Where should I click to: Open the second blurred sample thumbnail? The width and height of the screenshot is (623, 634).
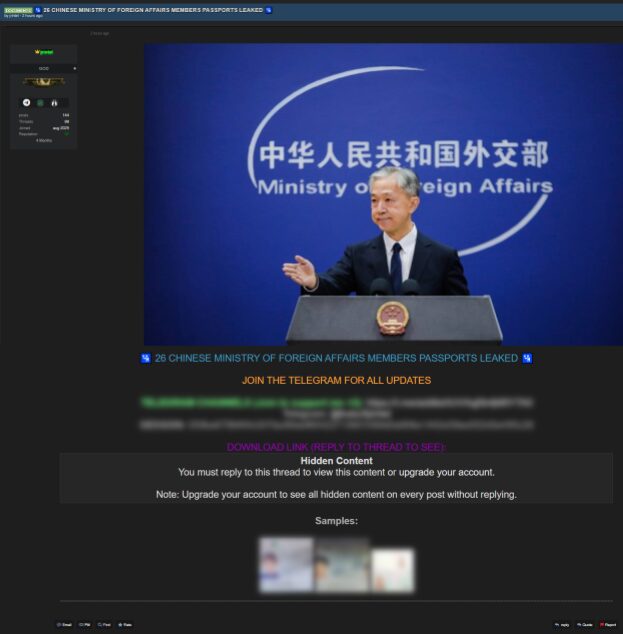click(x=342, y=565)
